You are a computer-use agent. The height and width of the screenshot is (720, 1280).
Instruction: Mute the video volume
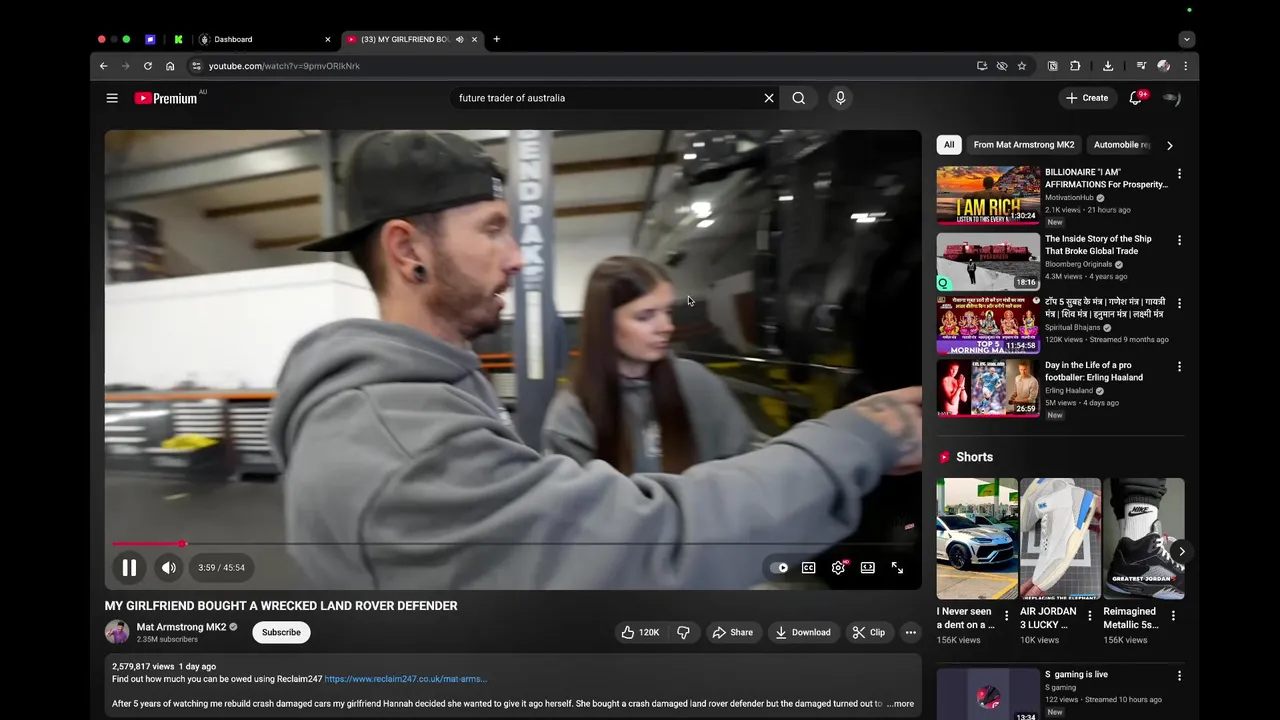(169, 568)
